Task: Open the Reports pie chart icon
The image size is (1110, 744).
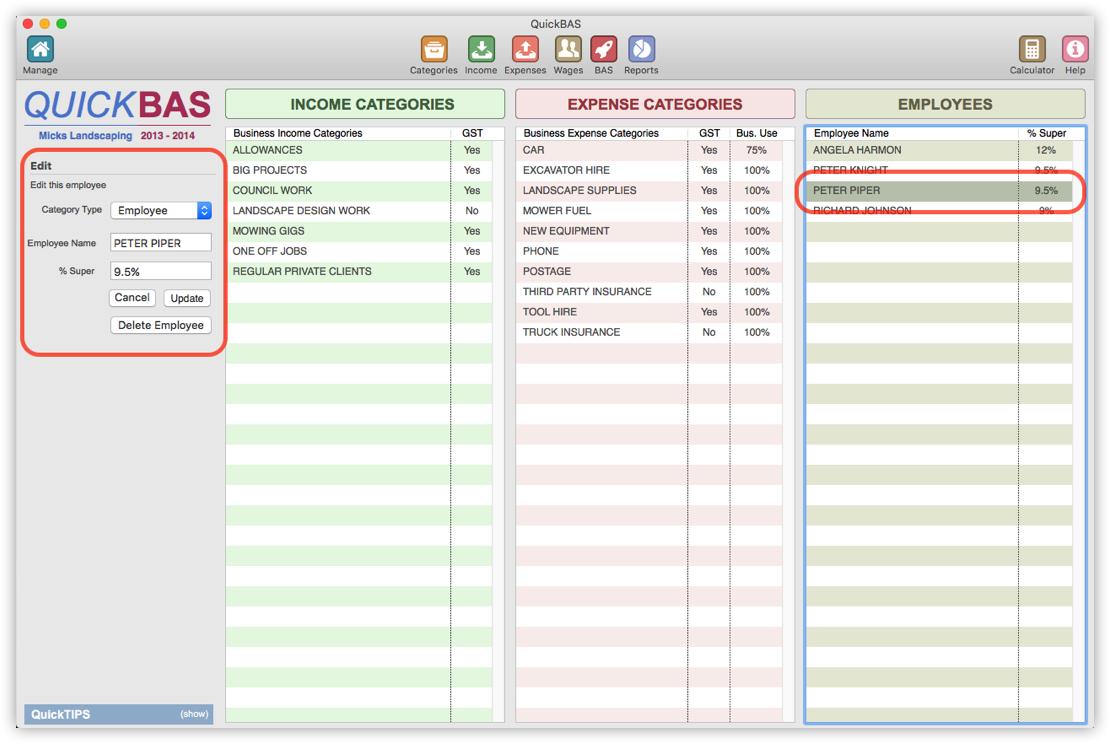Action: pos(641,50)
